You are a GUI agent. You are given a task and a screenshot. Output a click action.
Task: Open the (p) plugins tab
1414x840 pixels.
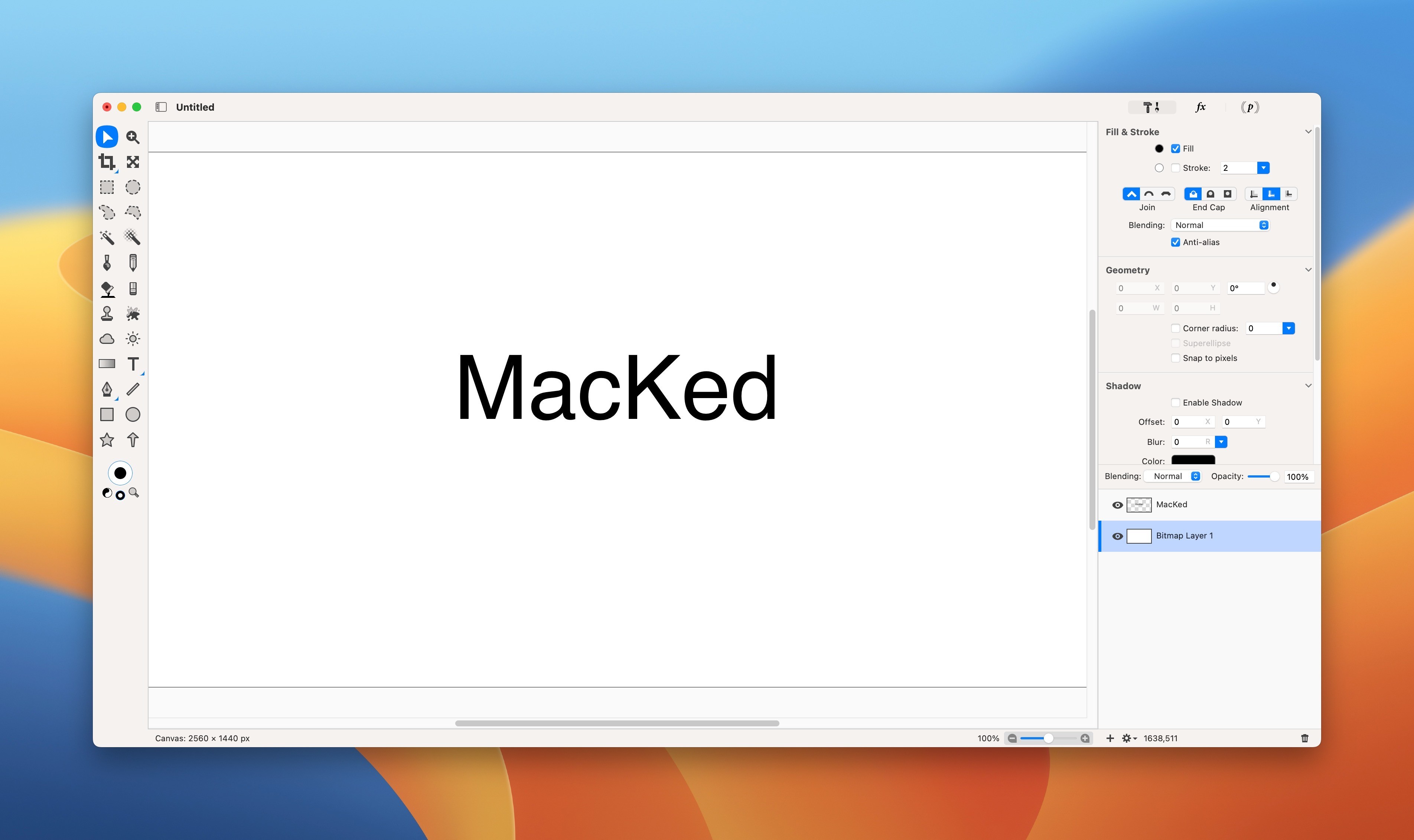pyautogui.click(x=1250, y=107)
